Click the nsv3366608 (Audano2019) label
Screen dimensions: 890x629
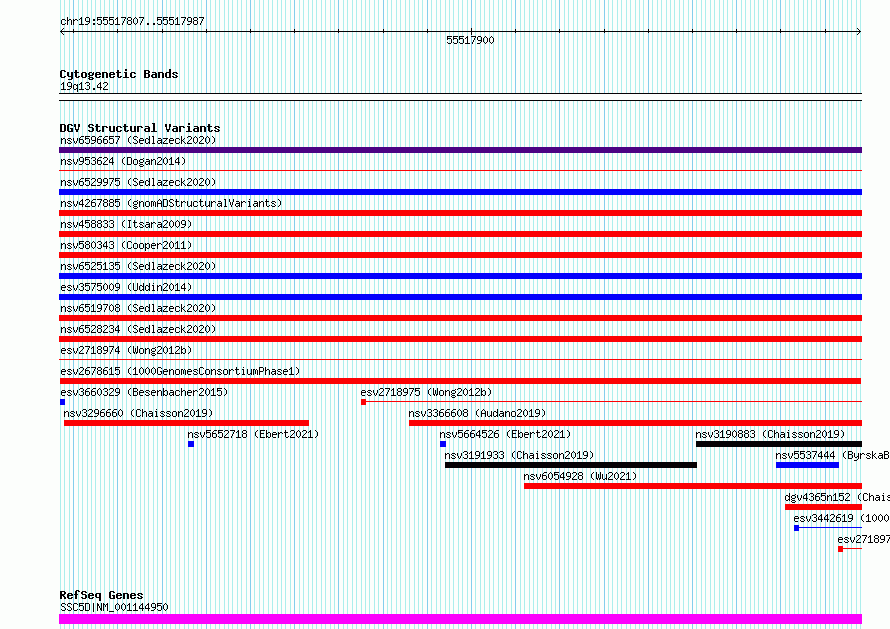click(x=477, y=413)
